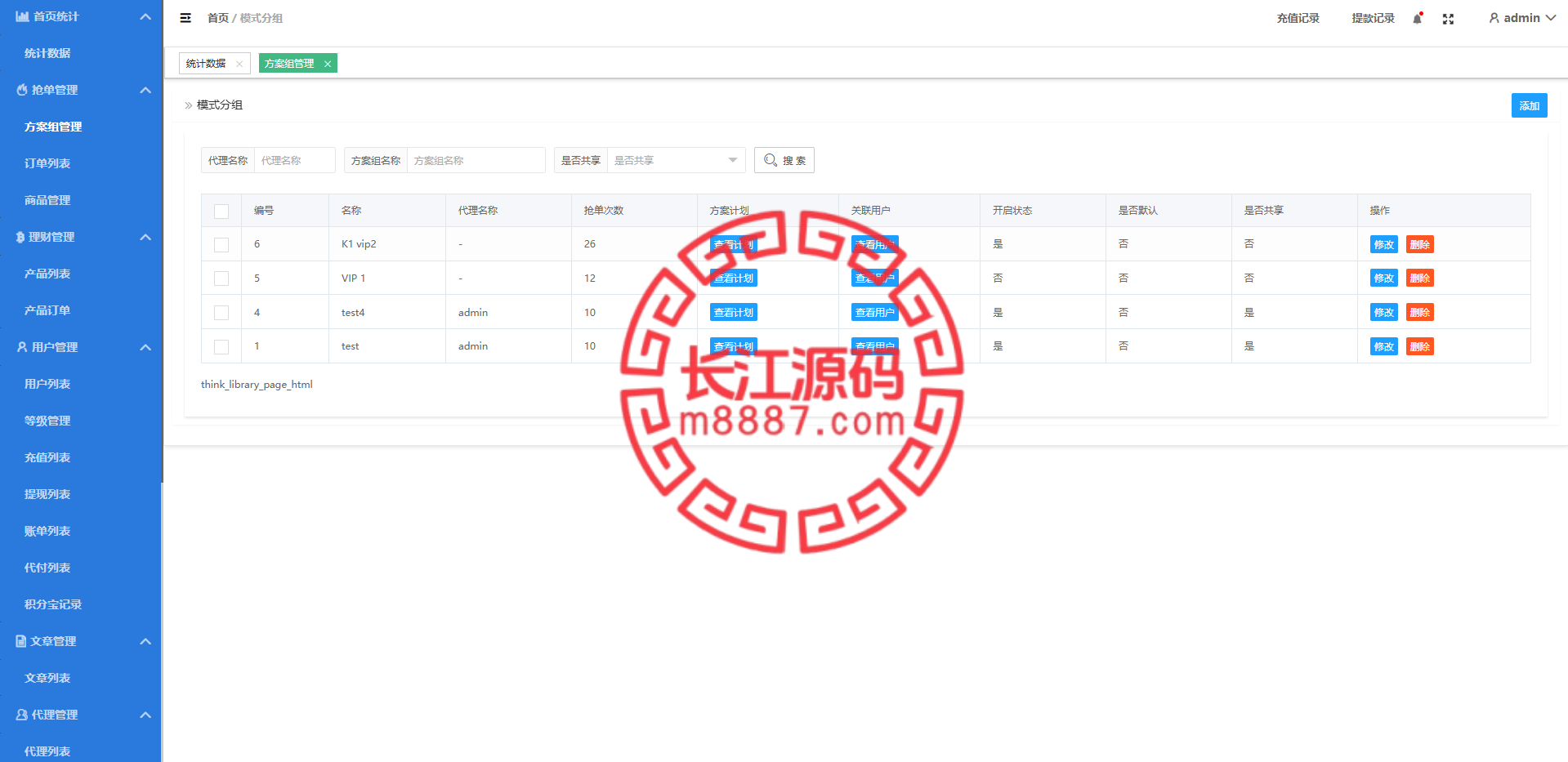Click the 理财管理 money icon
The height and width of the screenshot is (762, 1568).
click(20, 237)
